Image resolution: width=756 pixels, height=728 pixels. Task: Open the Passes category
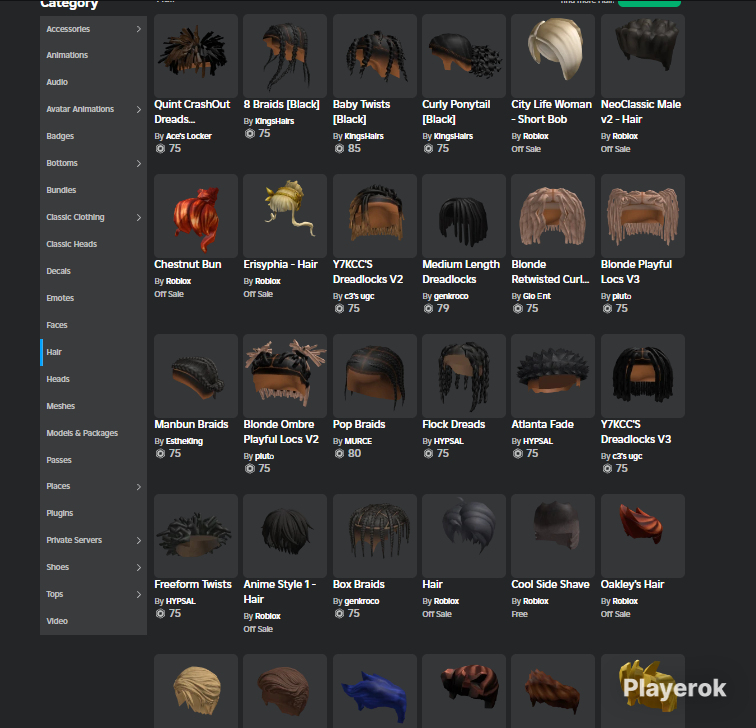pyautogui.click(x=59, y=460)
